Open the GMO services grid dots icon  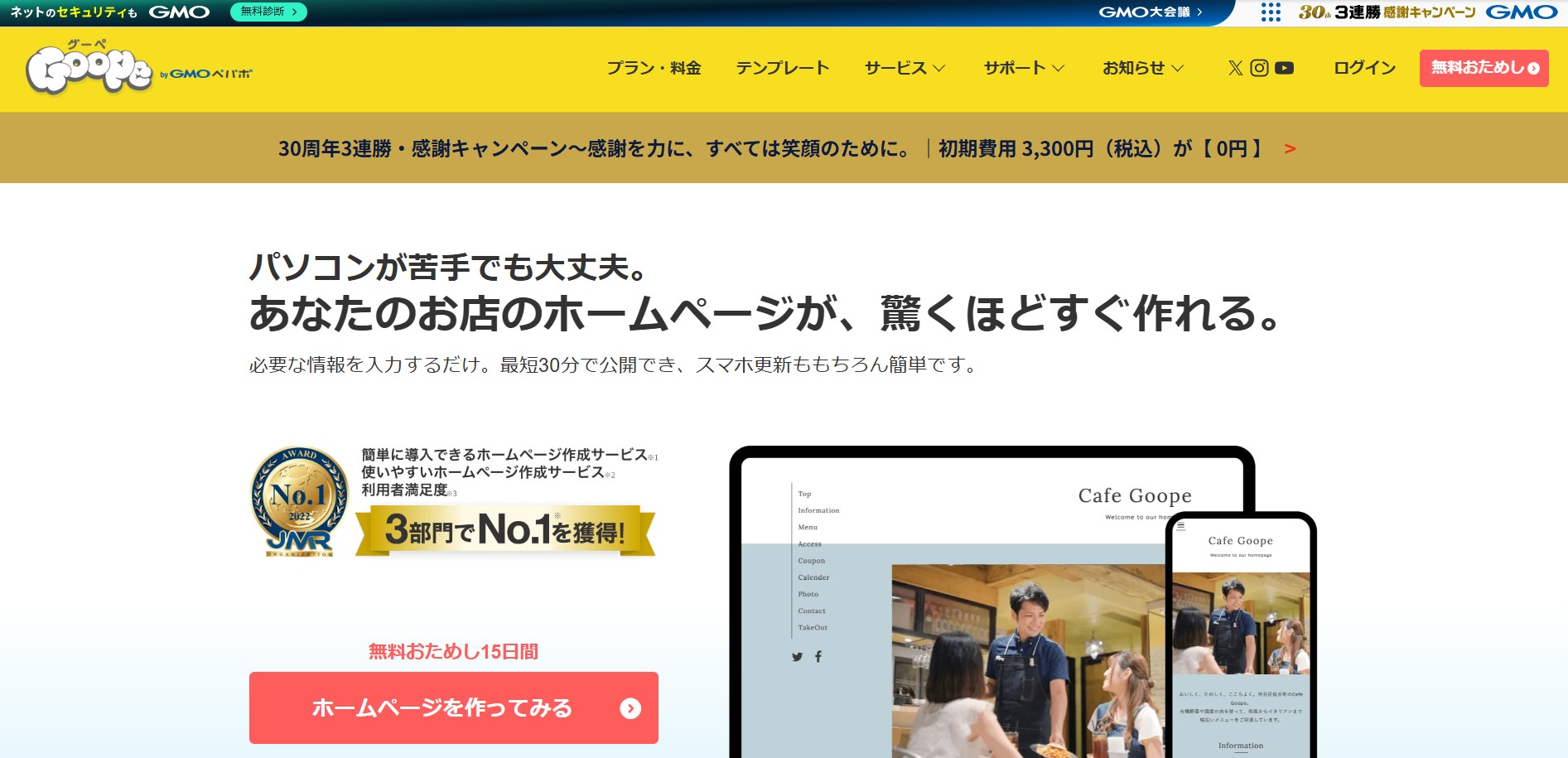coord(1271,12)
